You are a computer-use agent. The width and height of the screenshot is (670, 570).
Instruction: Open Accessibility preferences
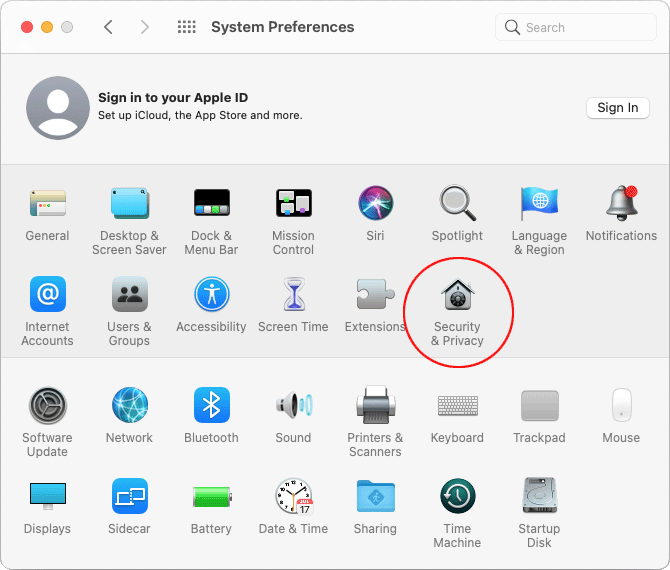(x=212, y=294)
